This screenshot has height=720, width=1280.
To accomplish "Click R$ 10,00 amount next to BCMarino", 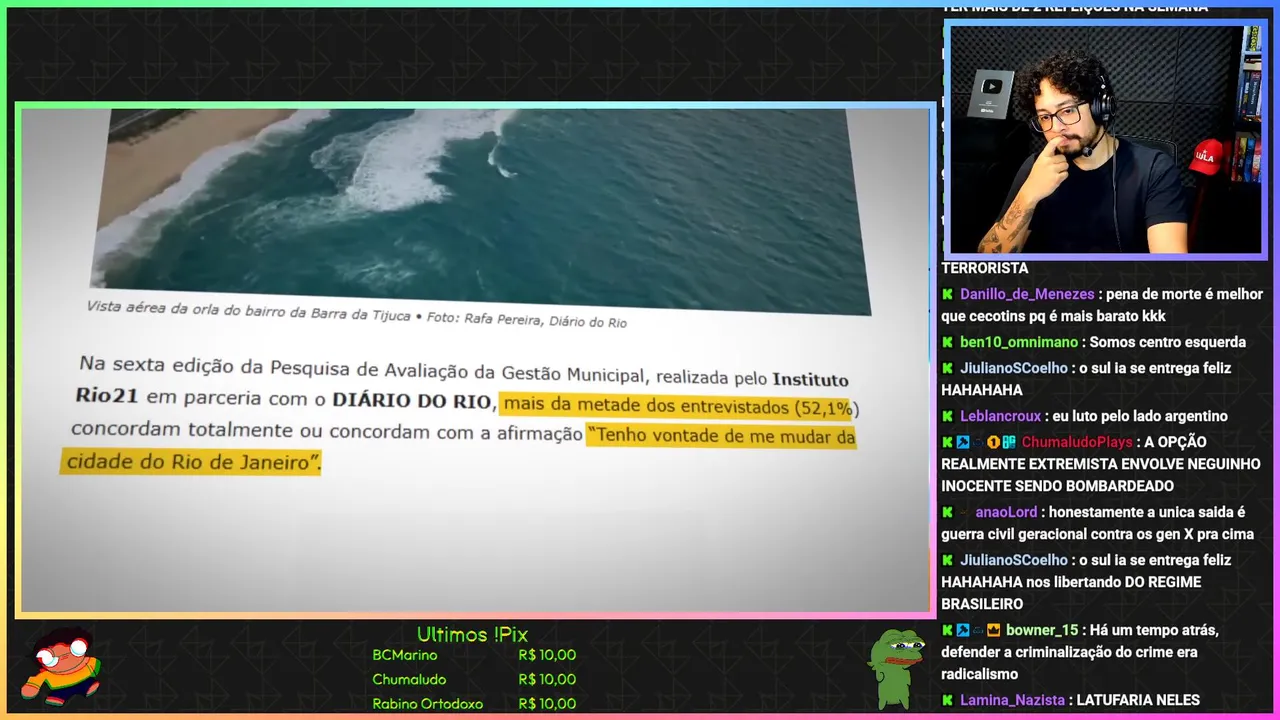I will click(547, 655).
